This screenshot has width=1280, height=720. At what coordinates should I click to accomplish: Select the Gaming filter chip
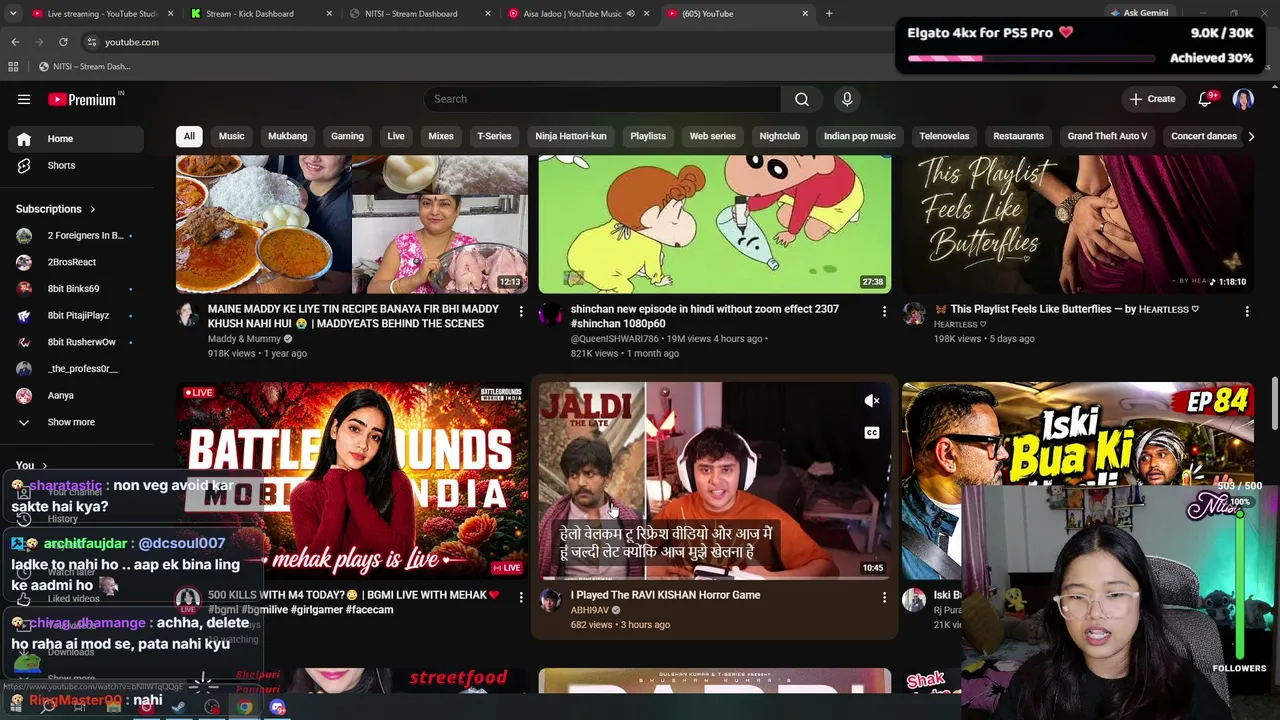coord(347,136)
